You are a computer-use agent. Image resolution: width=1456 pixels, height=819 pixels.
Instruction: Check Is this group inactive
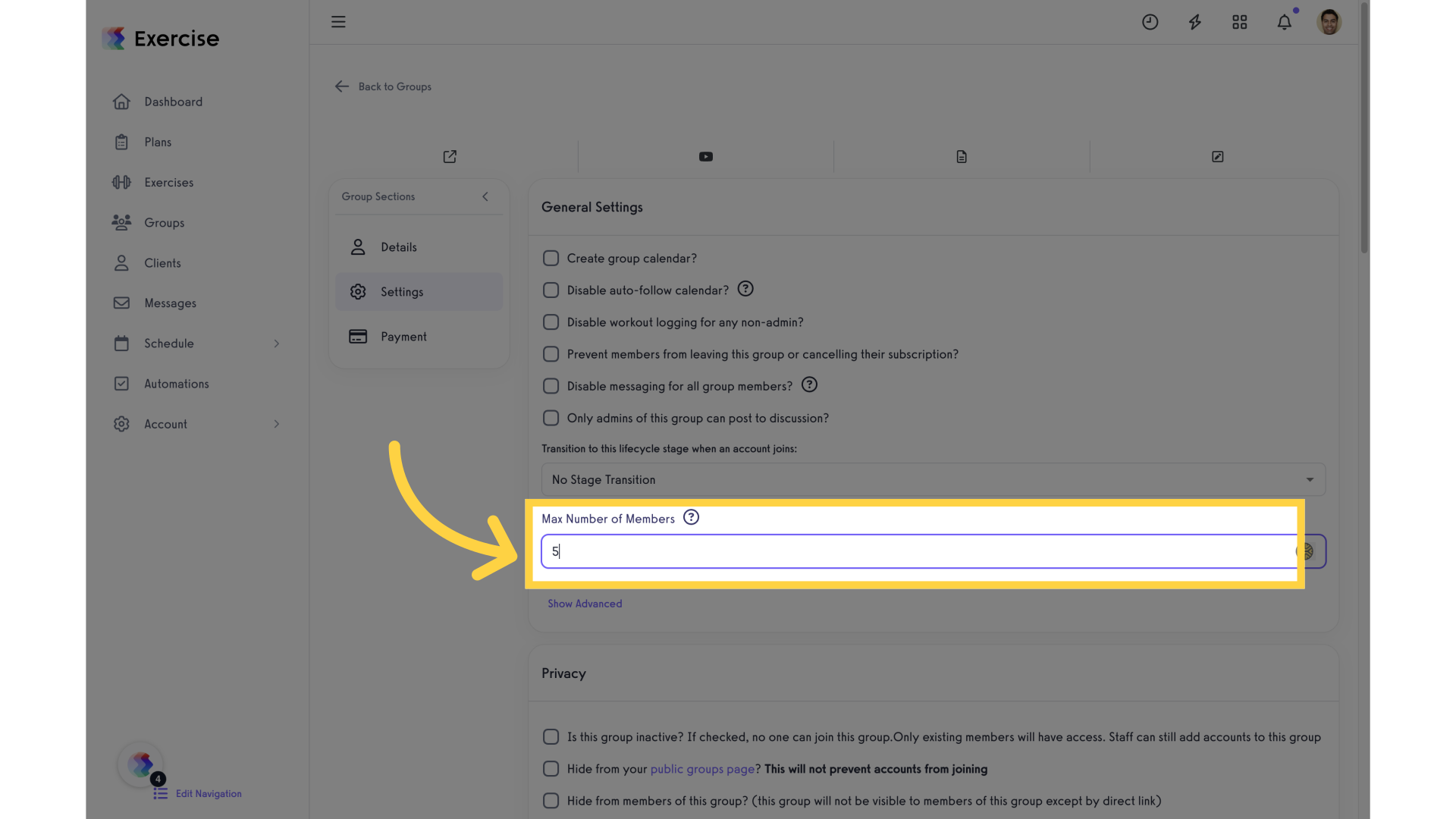(551, 737)
